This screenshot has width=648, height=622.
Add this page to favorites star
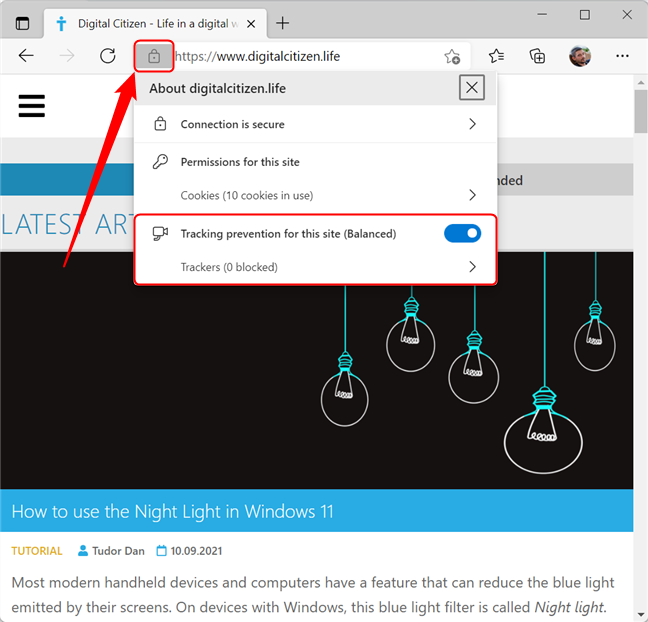452,56
